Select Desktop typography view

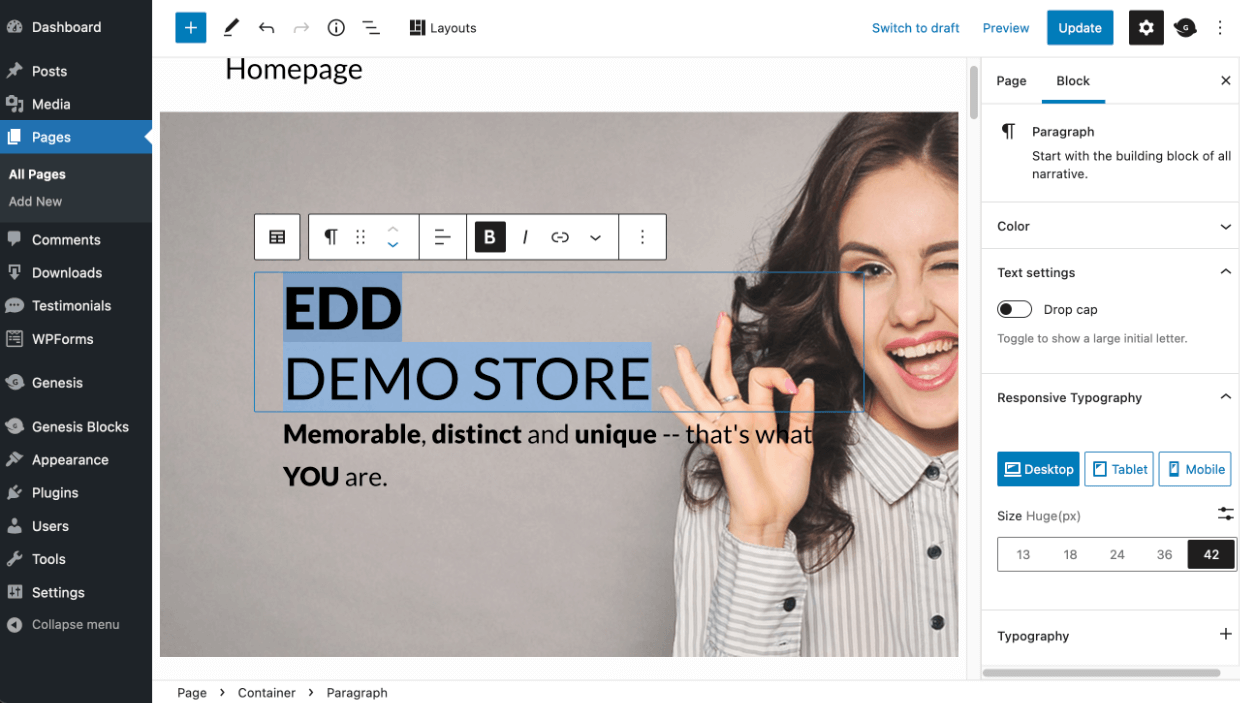[x=1038, y=469]
